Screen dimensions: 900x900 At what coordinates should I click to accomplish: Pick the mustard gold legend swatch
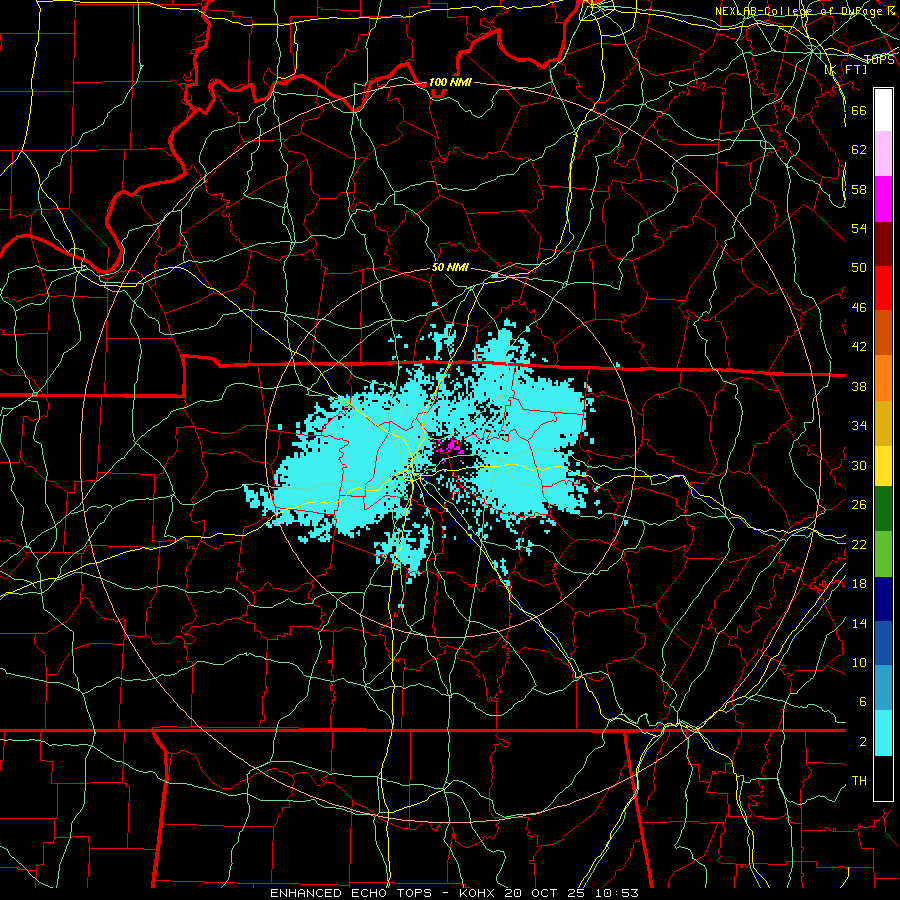(883, 423)
